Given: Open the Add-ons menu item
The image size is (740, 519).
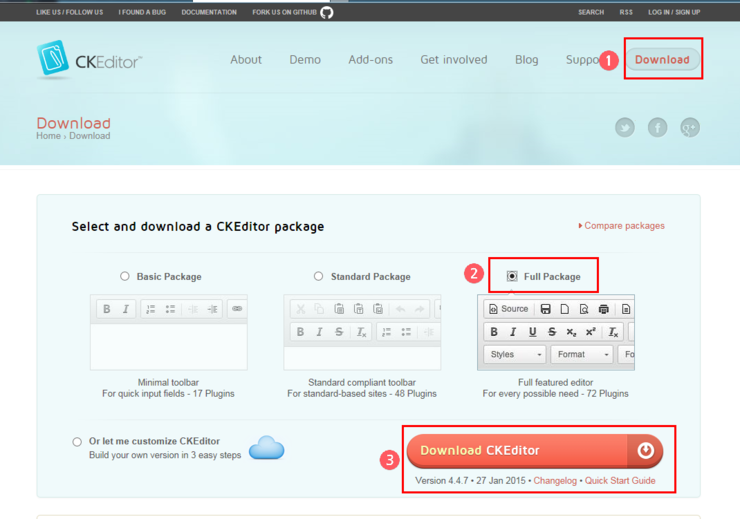Looking at the screenshot, I should tap(370, 59).
